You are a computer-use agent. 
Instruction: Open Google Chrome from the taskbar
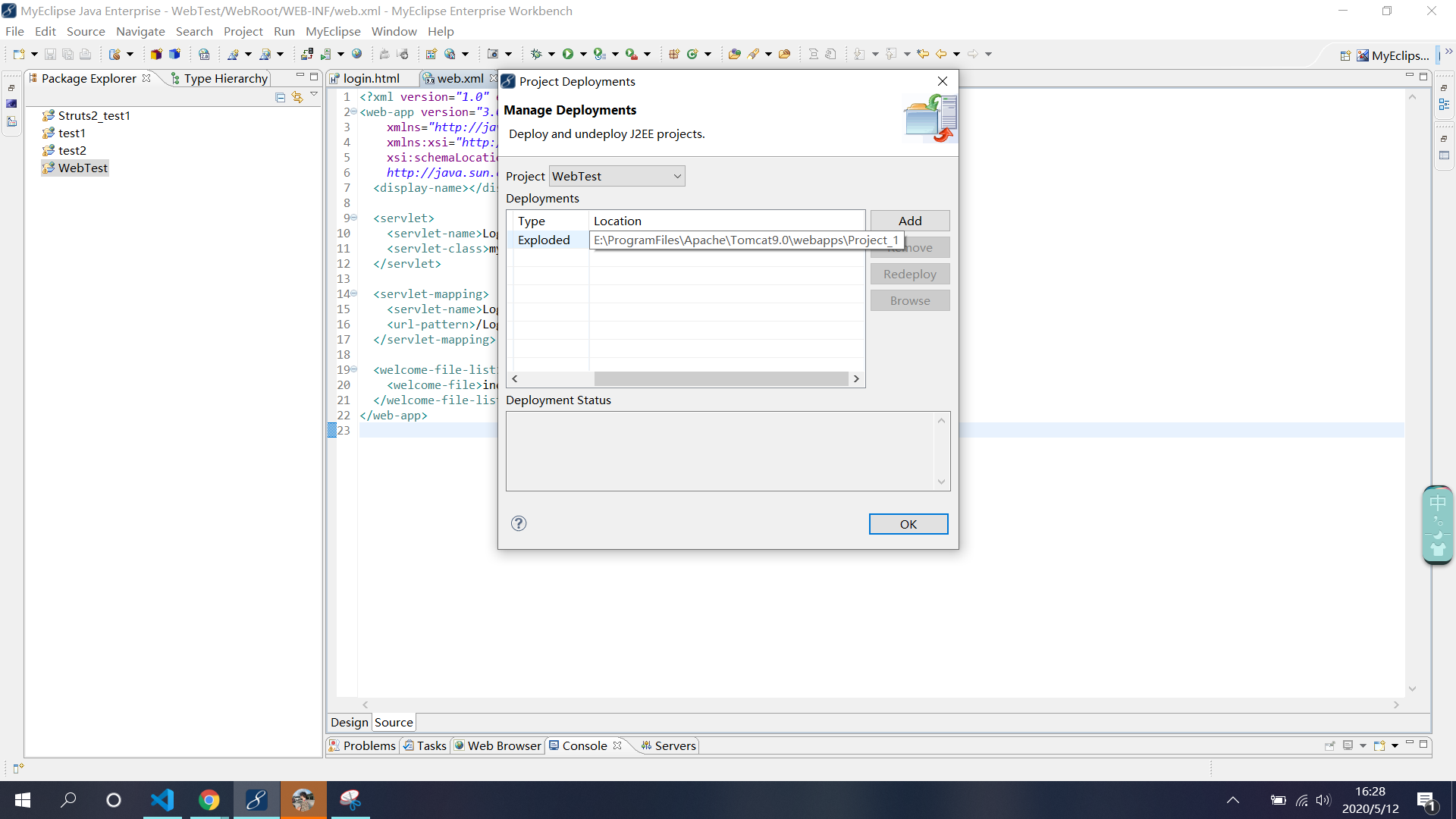click(209, 800)
